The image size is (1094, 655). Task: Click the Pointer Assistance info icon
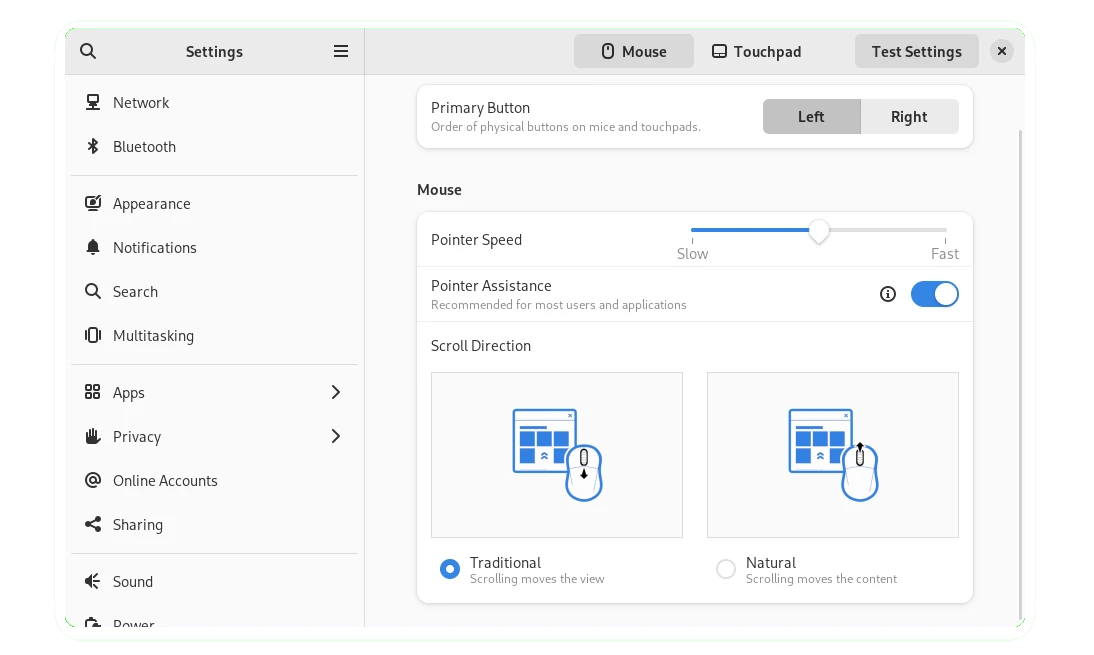887,294
